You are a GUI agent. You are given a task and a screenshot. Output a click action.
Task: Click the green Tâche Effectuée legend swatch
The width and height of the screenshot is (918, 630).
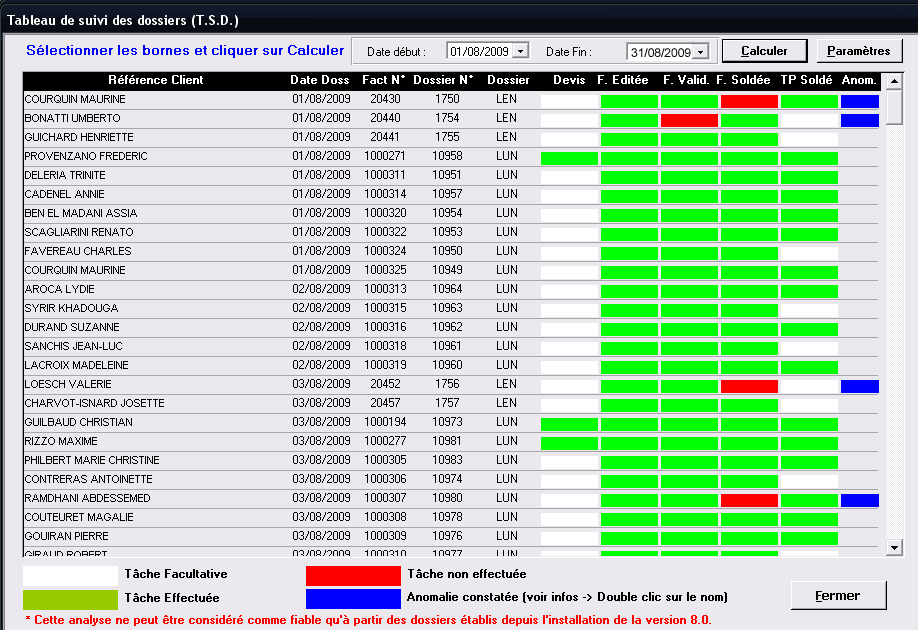tap(70, 599)
